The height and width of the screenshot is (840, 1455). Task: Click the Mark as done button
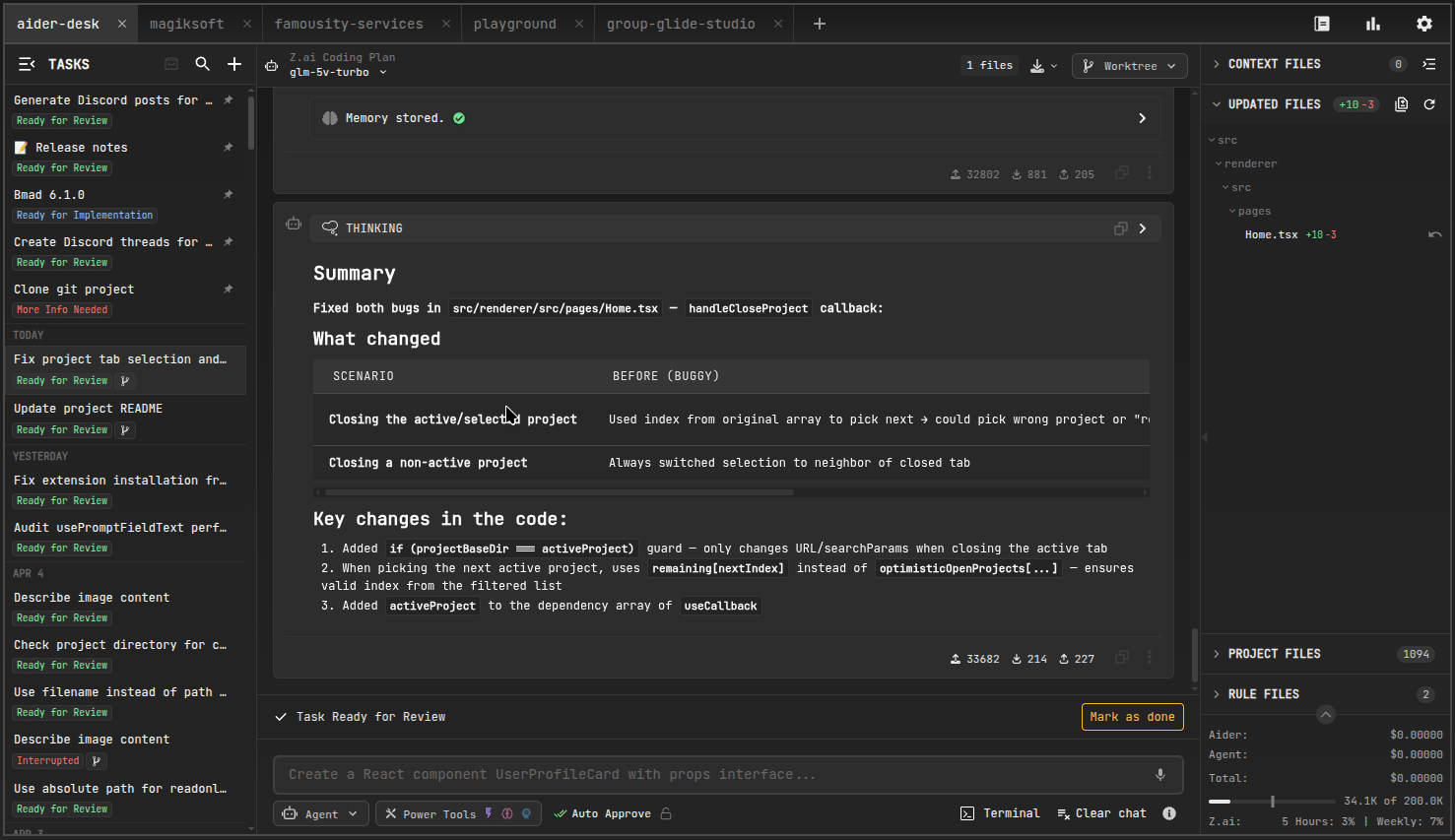(1133, 717)
